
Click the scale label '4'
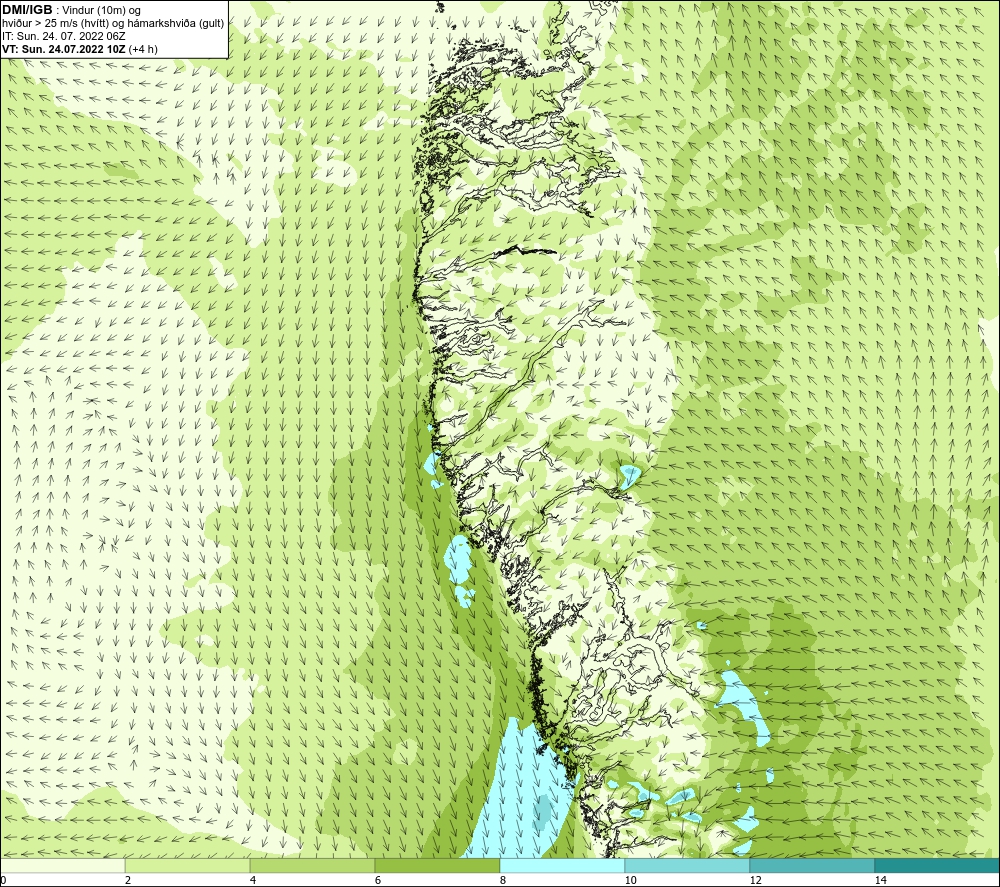point(253,881)
